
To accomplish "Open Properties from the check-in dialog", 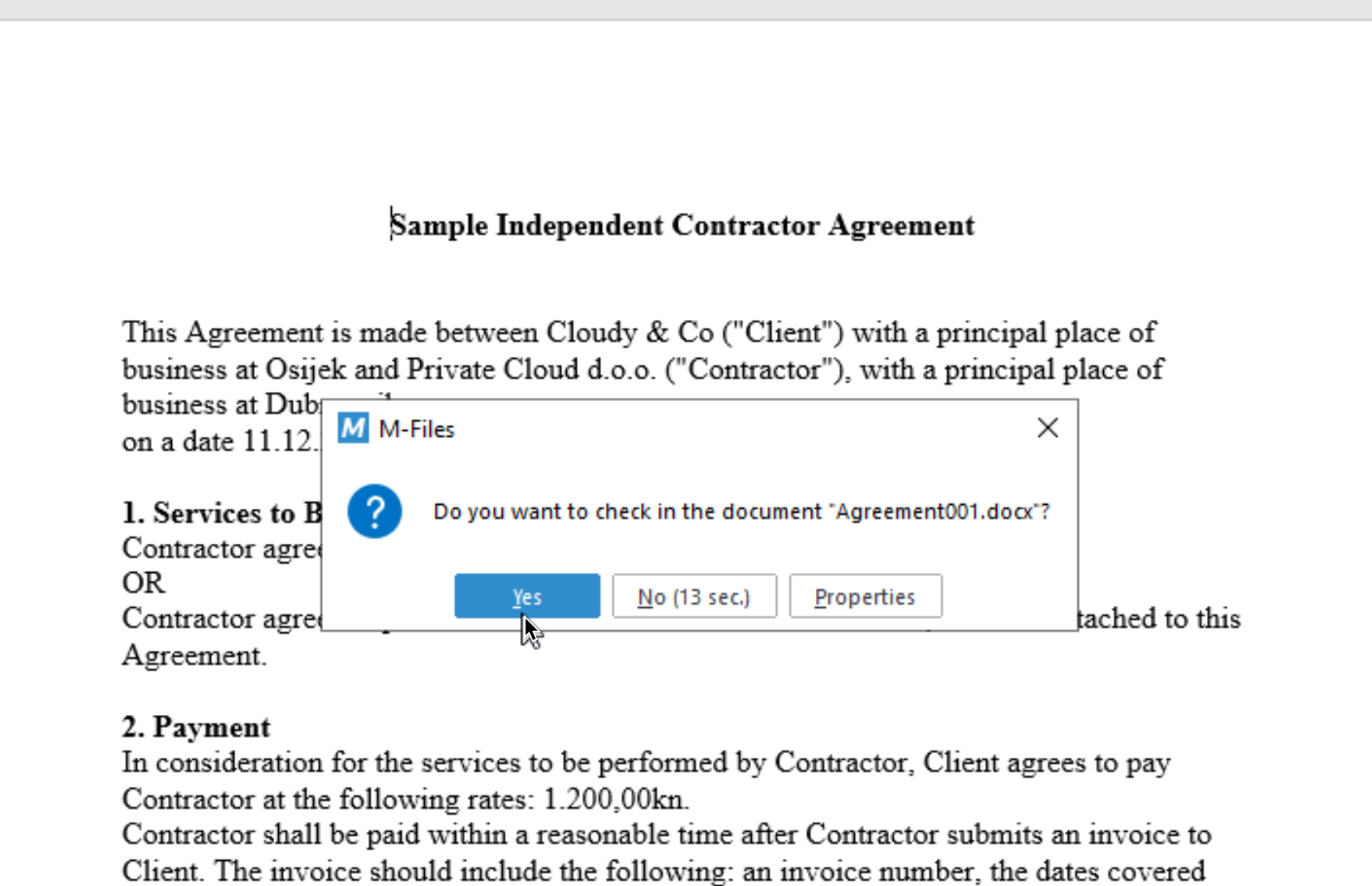I will click(865, 597).
